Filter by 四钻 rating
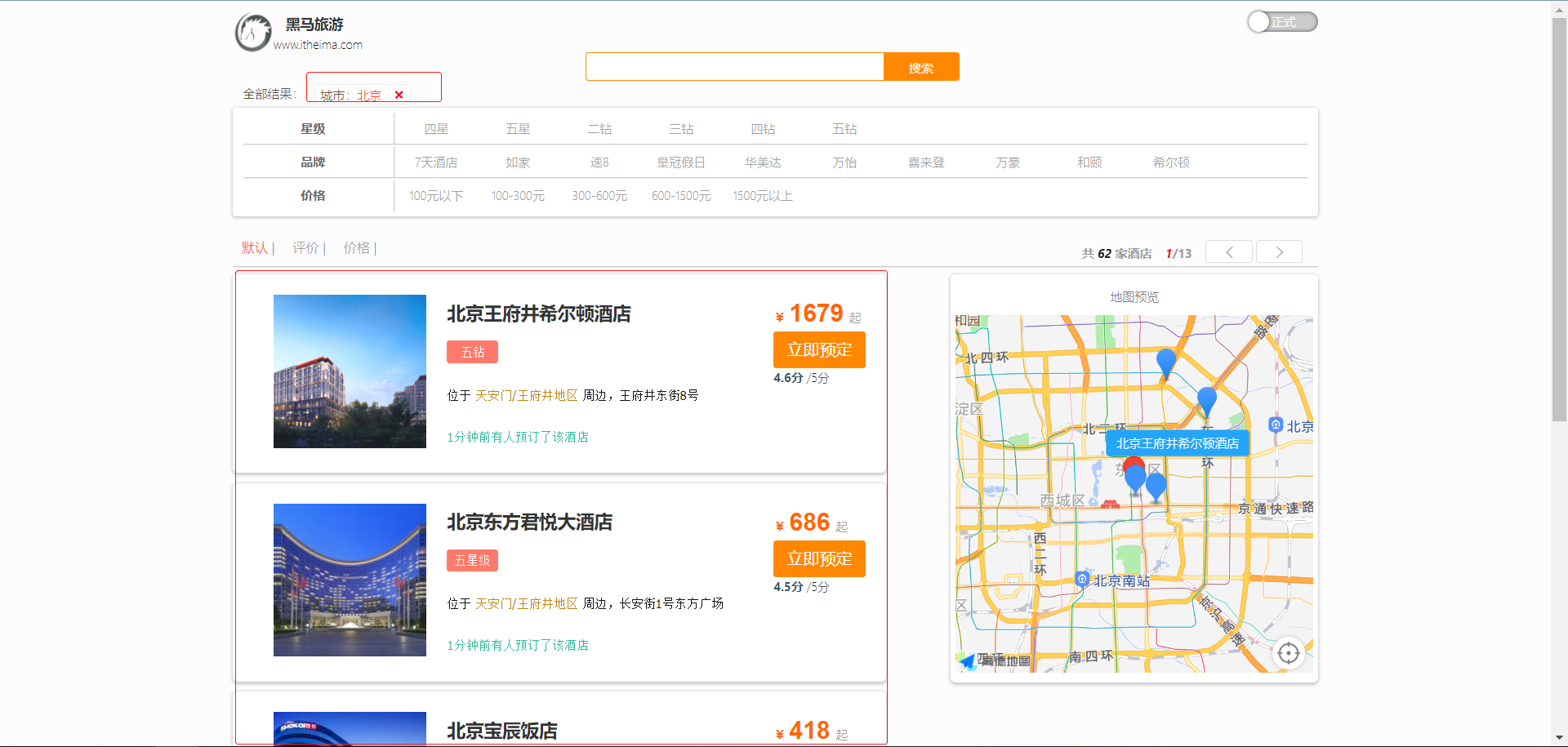Screen dimensions: 1568x747 pos(763,129)
